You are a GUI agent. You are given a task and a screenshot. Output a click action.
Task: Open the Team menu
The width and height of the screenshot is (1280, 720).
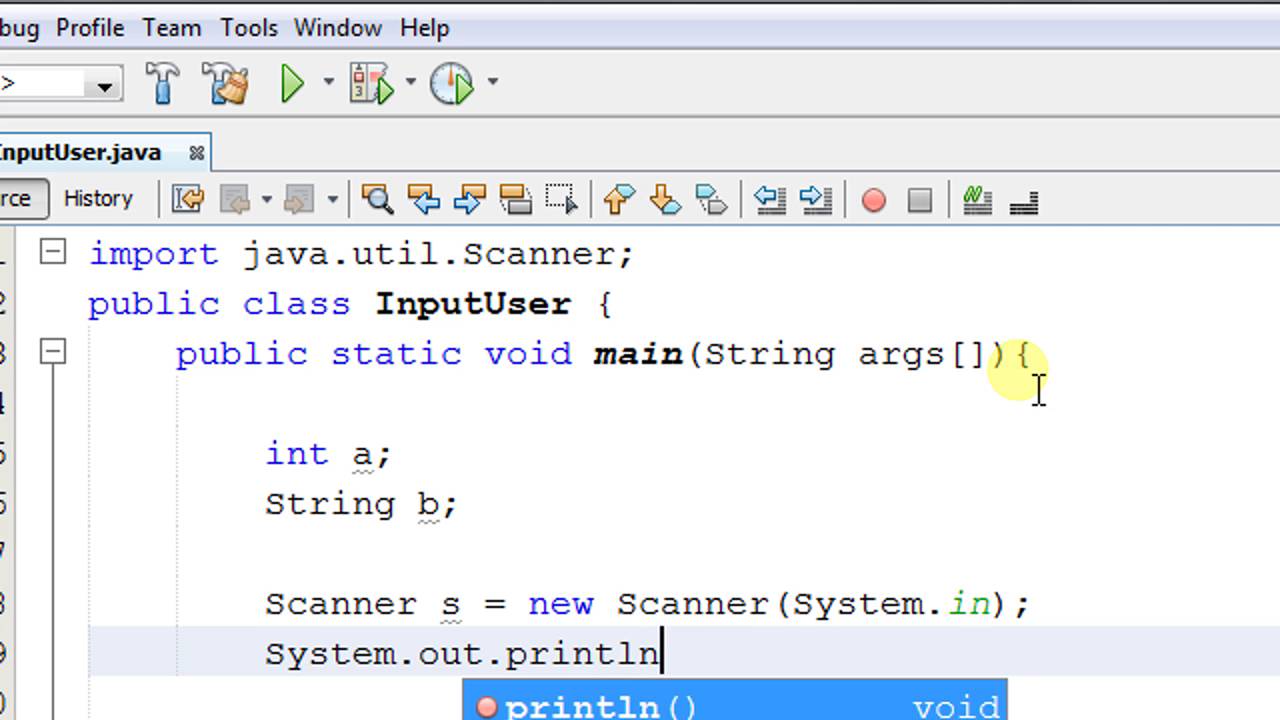[x=171, y=28]
